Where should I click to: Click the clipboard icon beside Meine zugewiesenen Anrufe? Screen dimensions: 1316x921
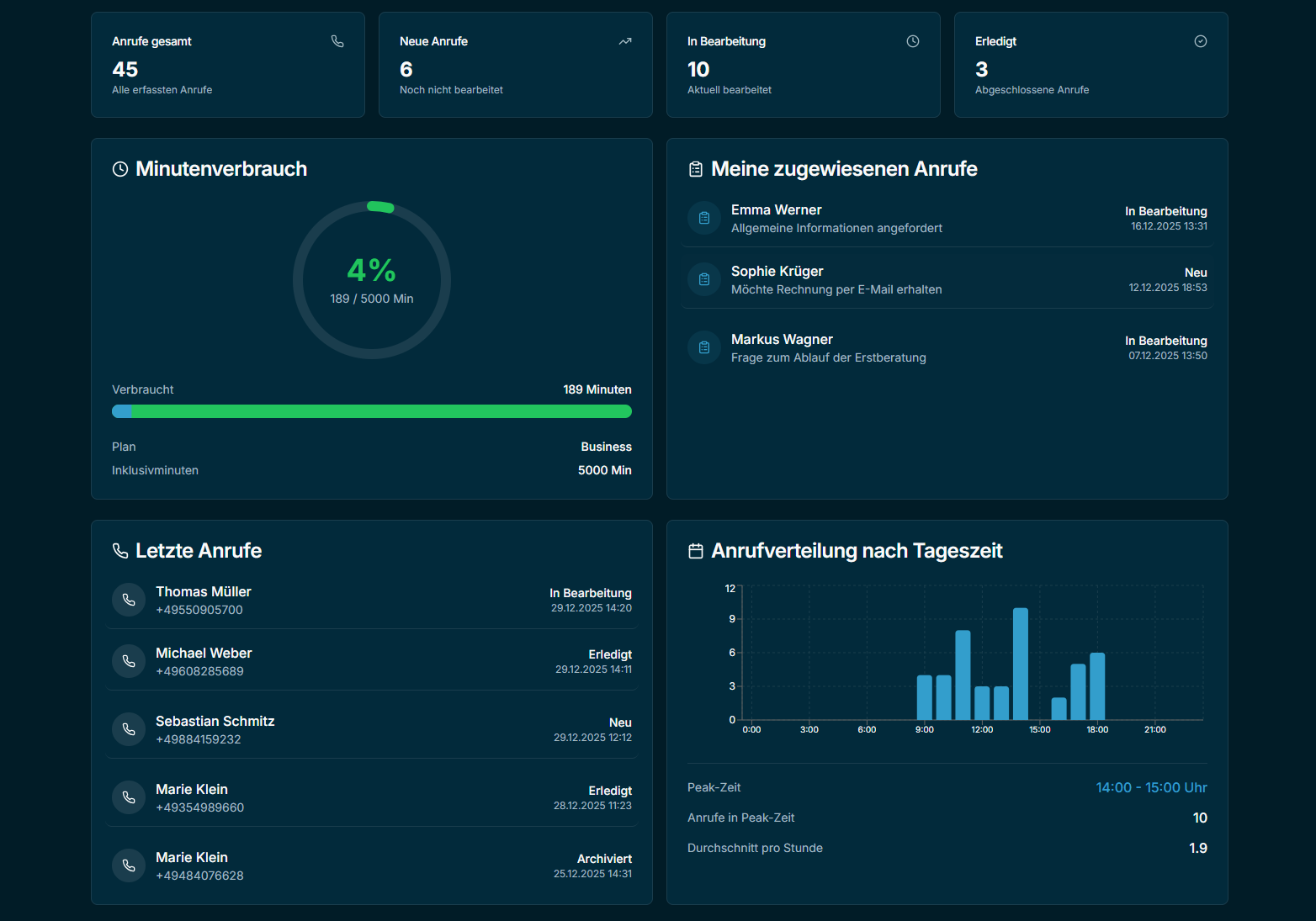click(695, 168)
